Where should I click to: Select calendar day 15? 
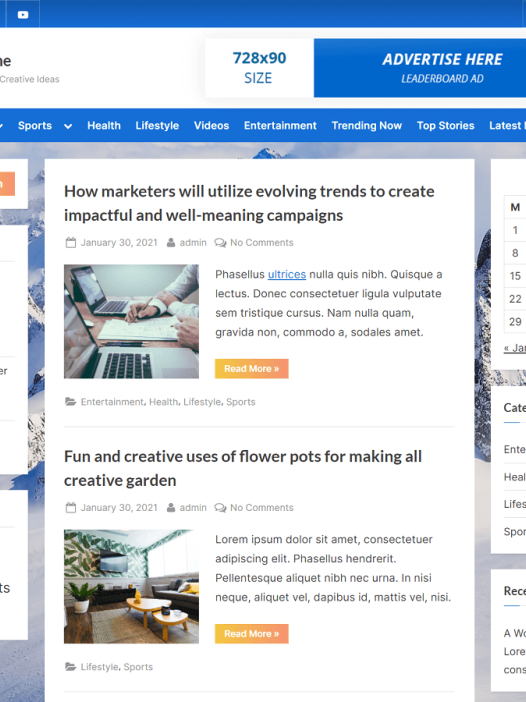tap(515, 276)
